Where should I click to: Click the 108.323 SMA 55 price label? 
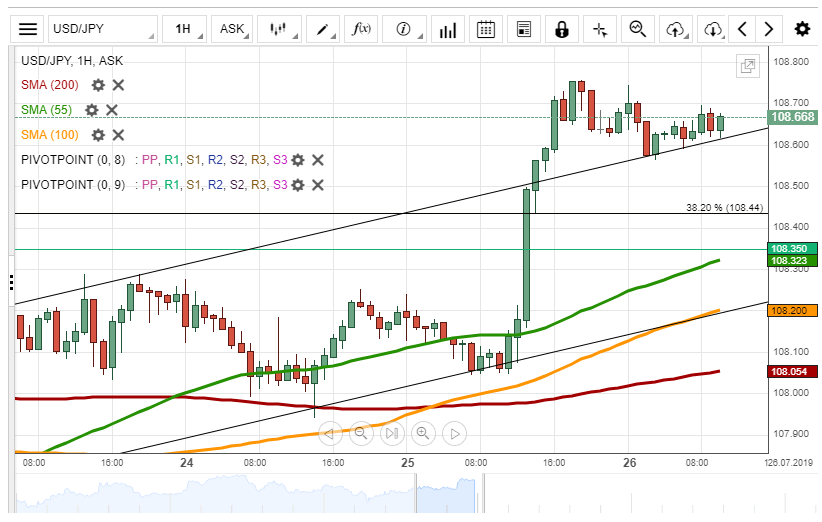tap(792, 260)
